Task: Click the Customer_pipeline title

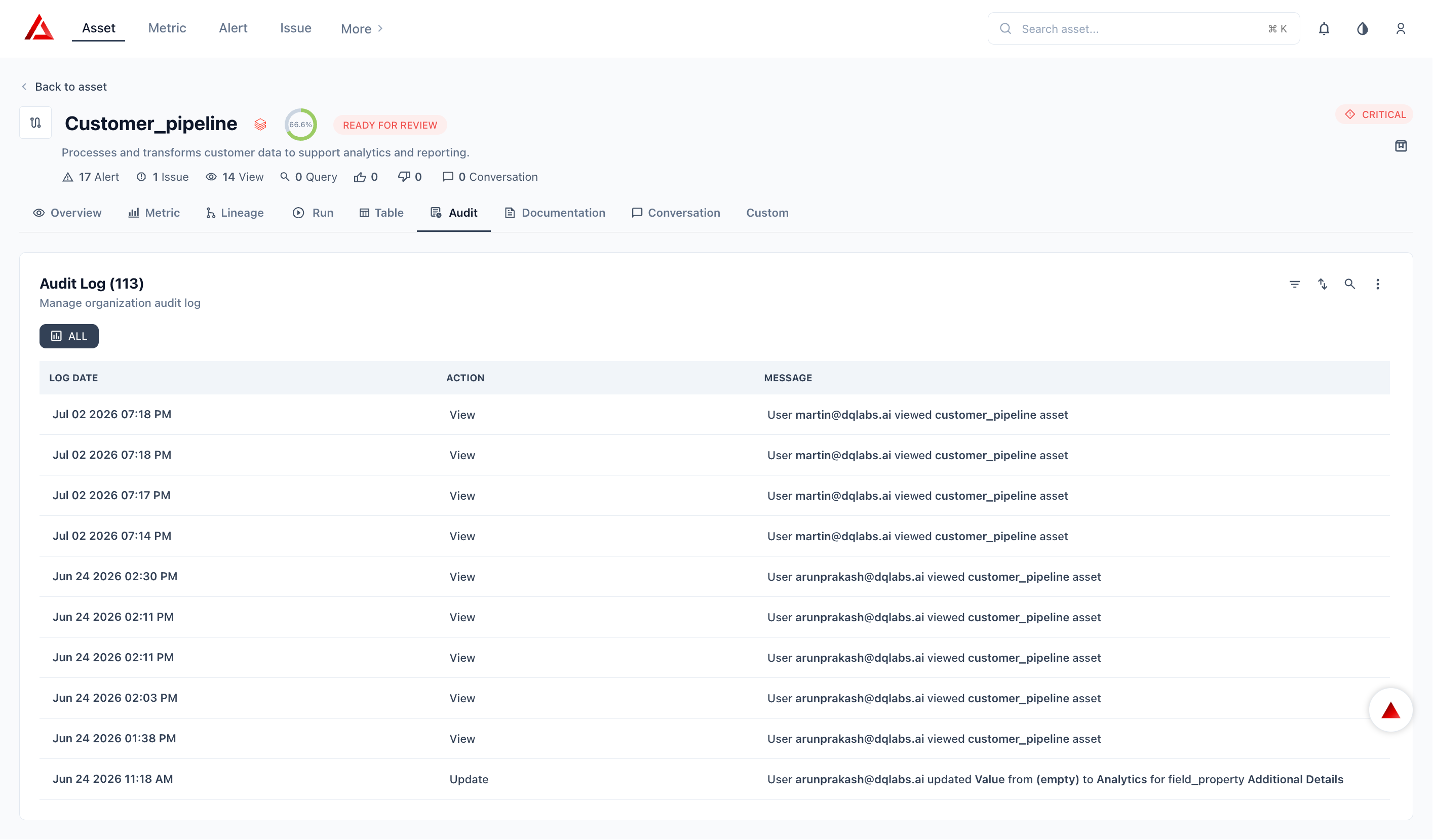Action: [151, 124]
